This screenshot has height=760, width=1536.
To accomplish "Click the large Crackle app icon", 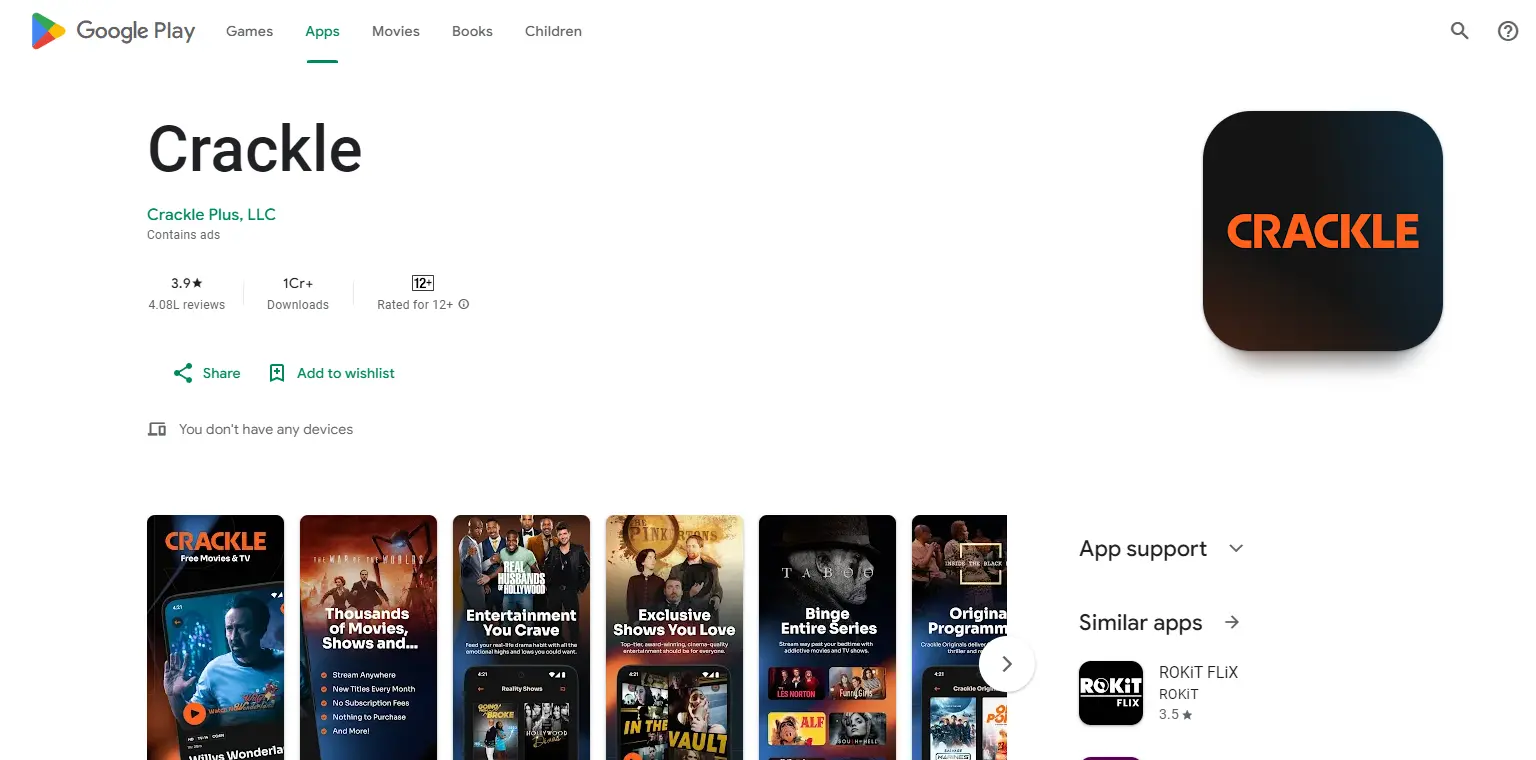I will pos(1322,231).
